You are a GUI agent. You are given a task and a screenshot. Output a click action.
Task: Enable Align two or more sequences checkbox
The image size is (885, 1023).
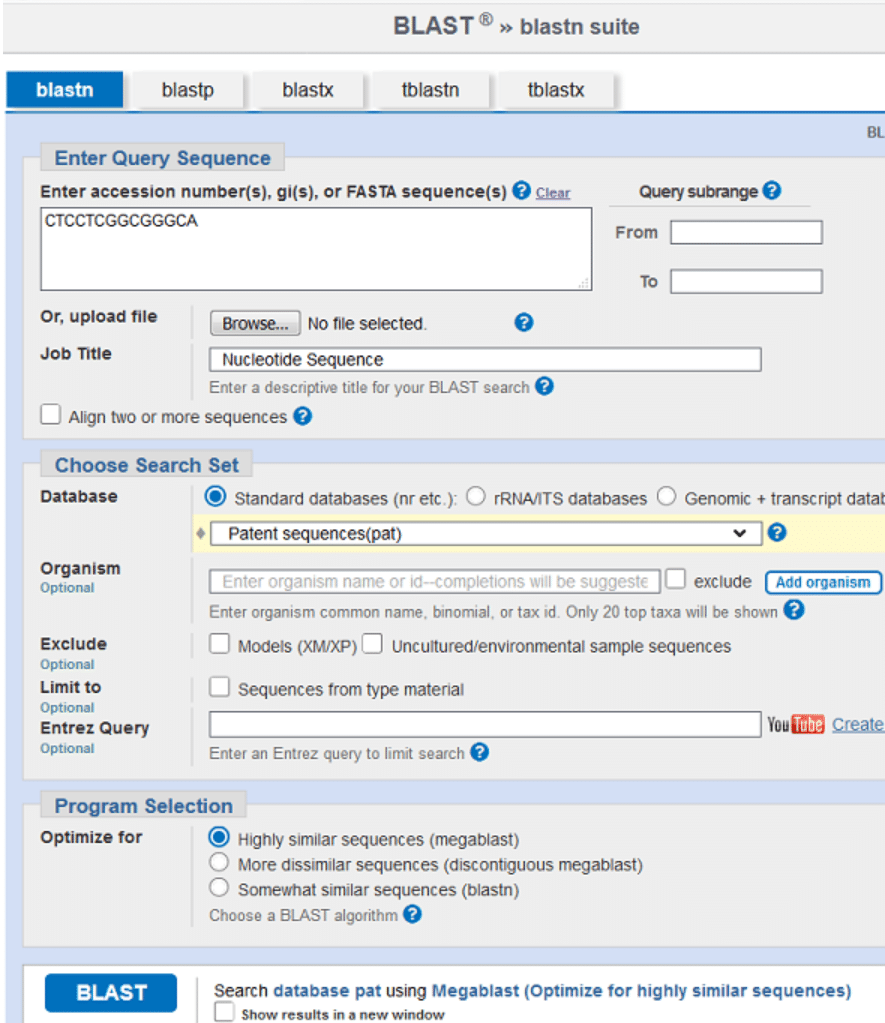pyautogui.click(x=50, y=414)
